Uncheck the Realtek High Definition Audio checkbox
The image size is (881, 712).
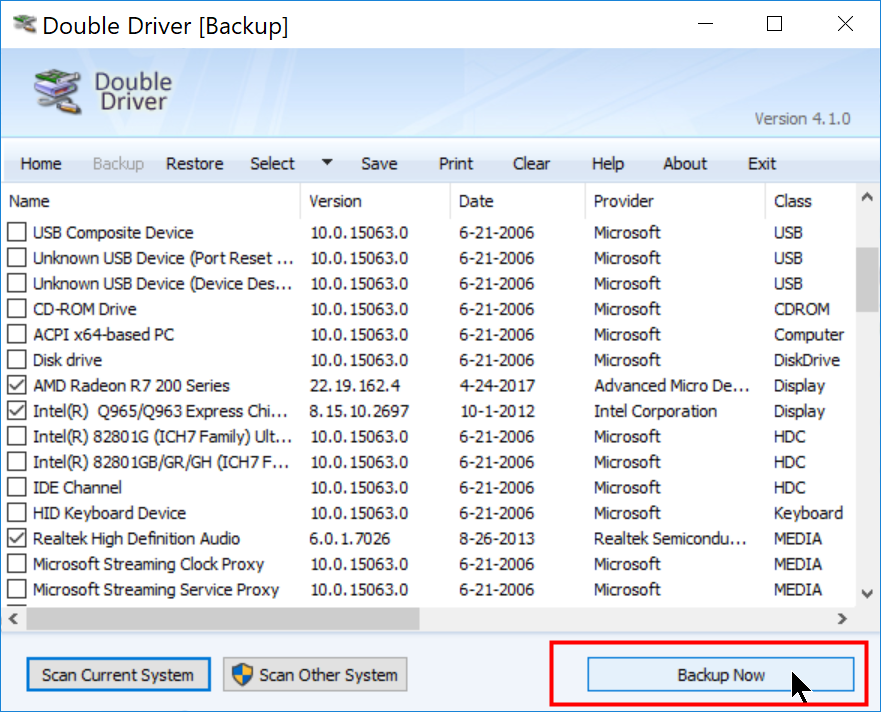17,538
